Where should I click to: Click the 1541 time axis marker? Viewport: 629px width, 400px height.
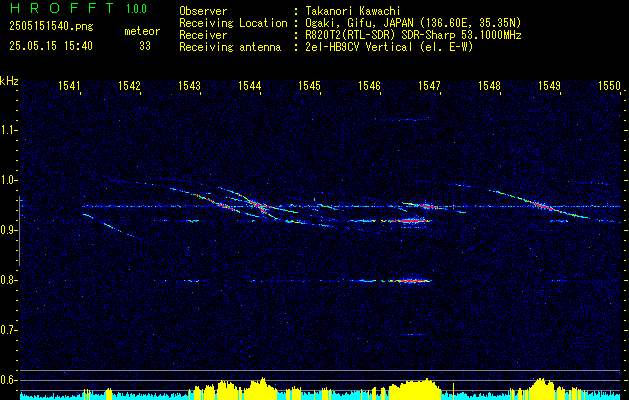pyautogui.click(x=69, y=85)
